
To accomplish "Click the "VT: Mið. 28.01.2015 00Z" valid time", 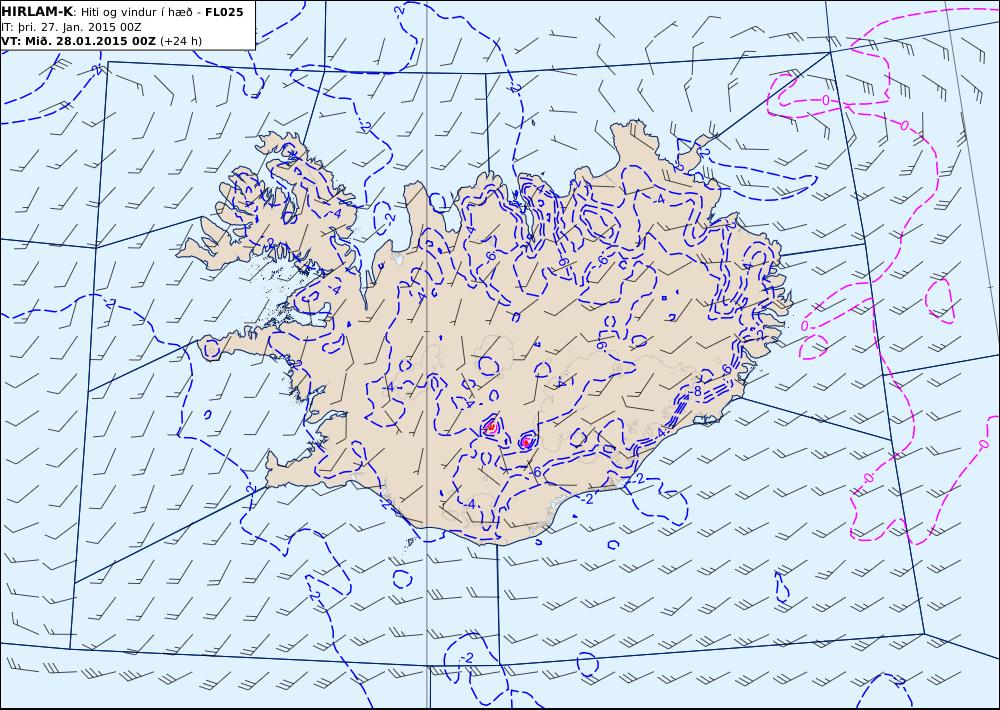I will pyautogui.click(x=78, y=41).
